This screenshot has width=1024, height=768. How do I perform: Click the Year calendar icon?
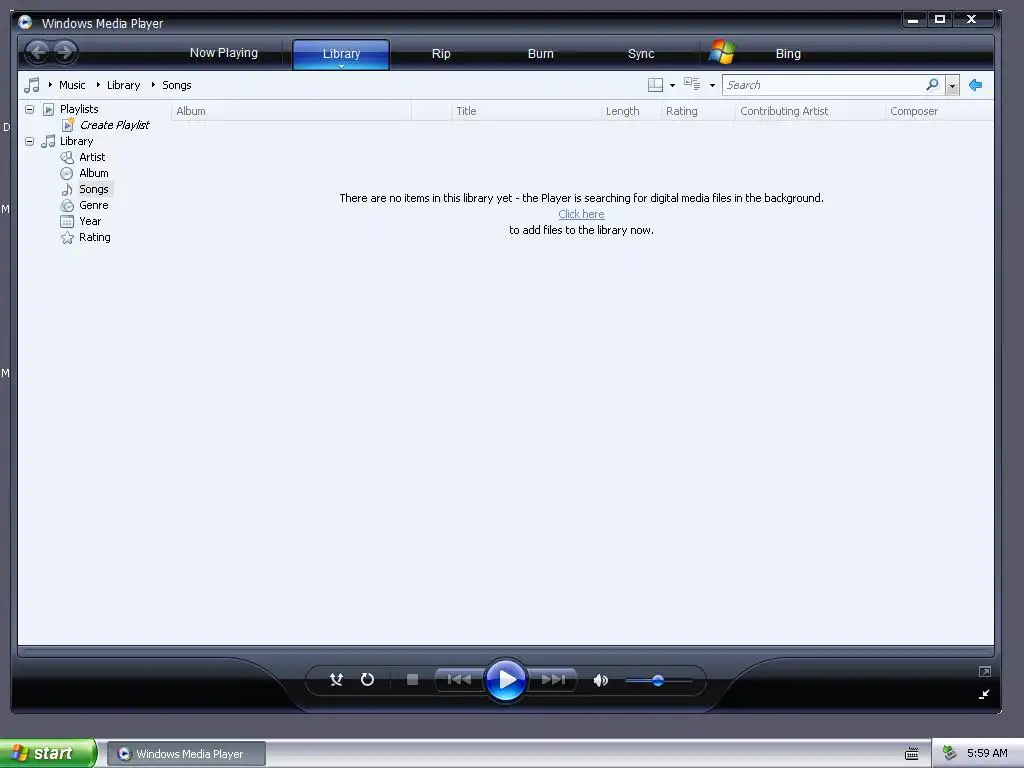click(x=67, y=221)
